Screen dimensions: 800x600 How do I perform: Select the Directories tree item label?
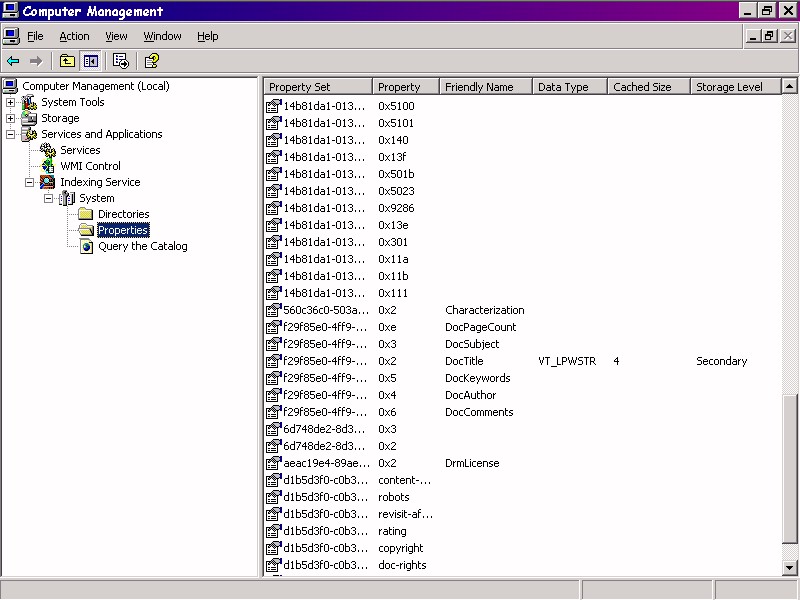123,214
